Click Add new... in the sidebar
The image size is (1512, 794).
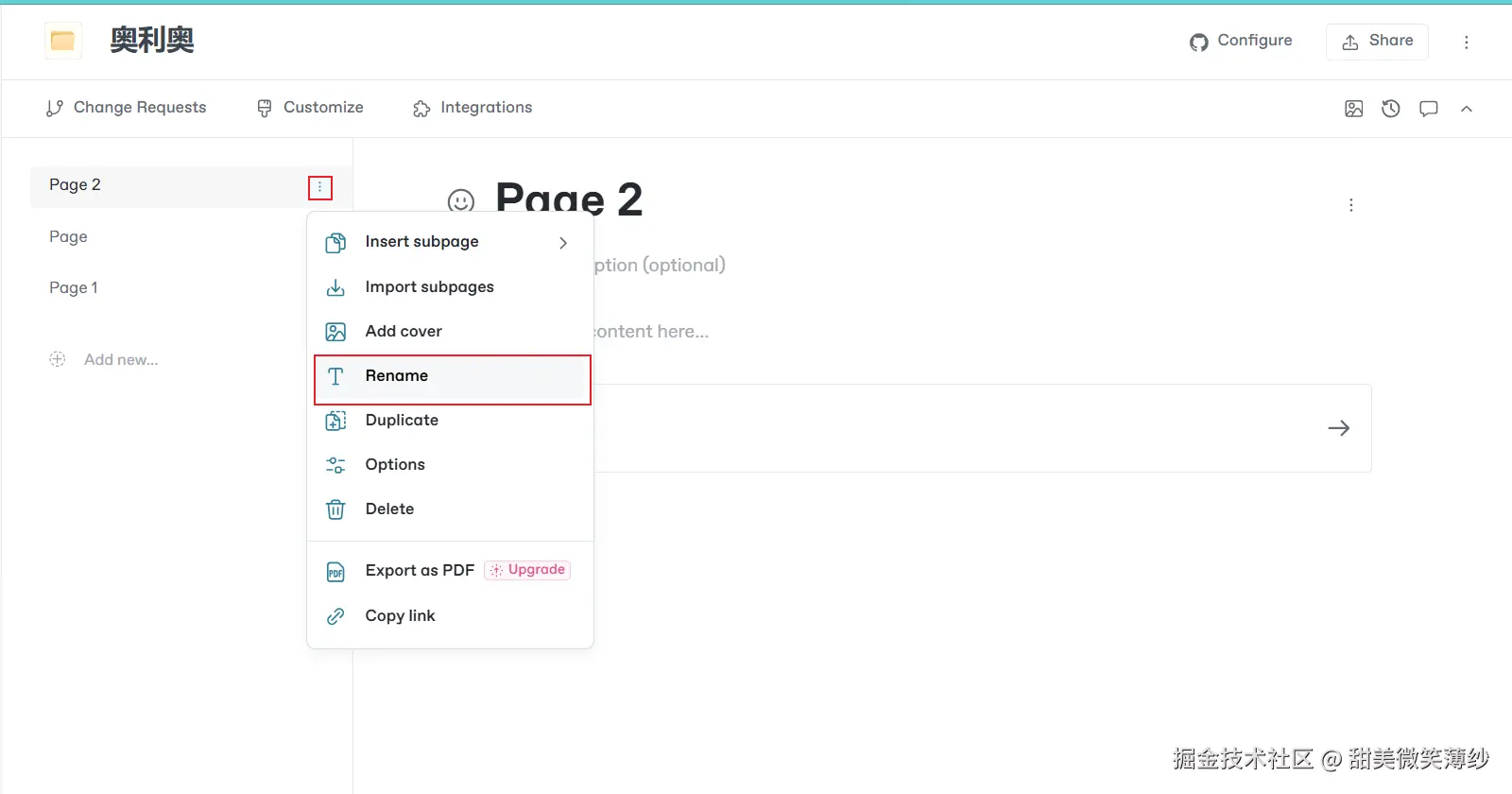pos(120,359)
